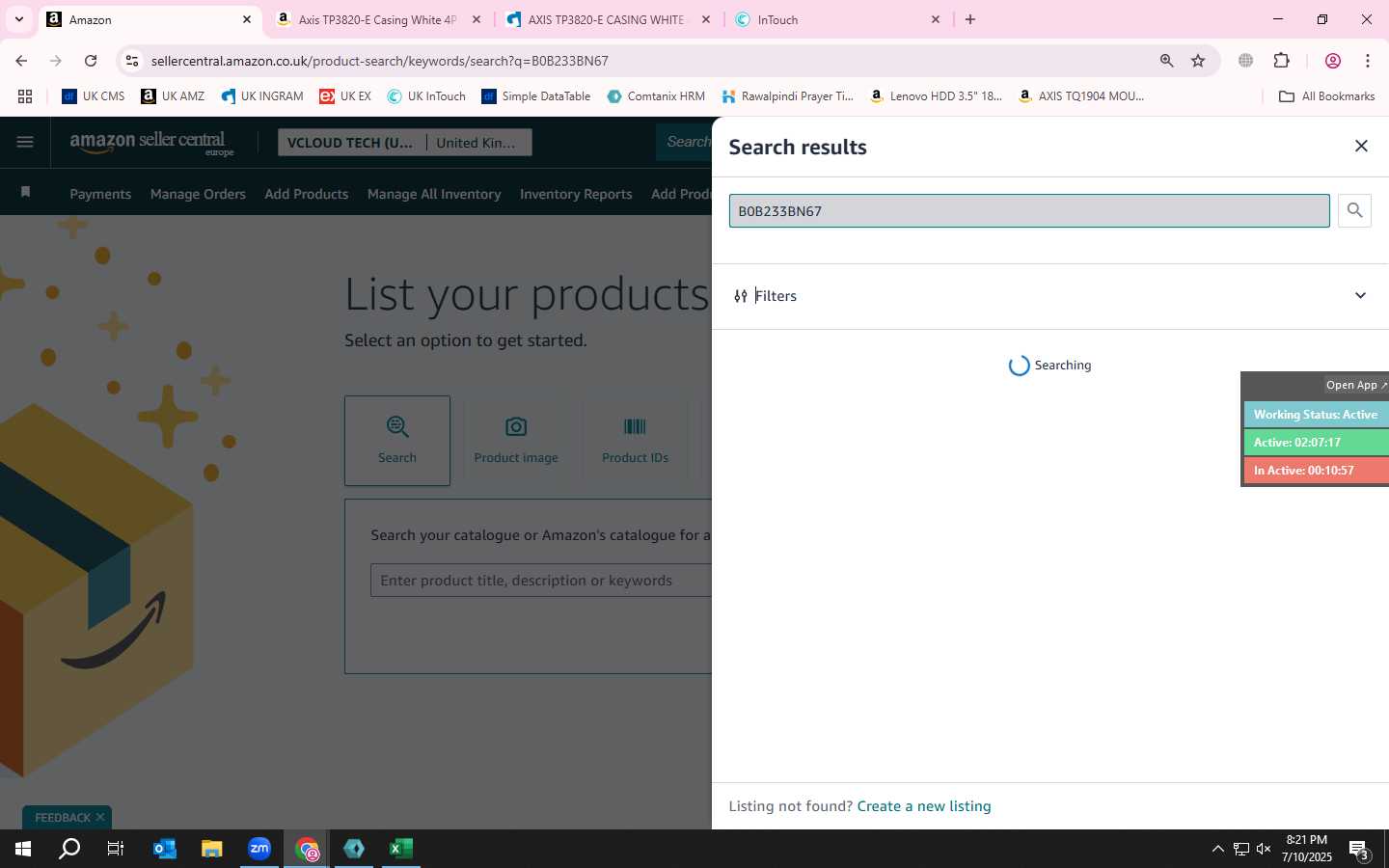The image size is (1389, 868).
Task: Open Windows taskbar search
Action: pos(69,849)
